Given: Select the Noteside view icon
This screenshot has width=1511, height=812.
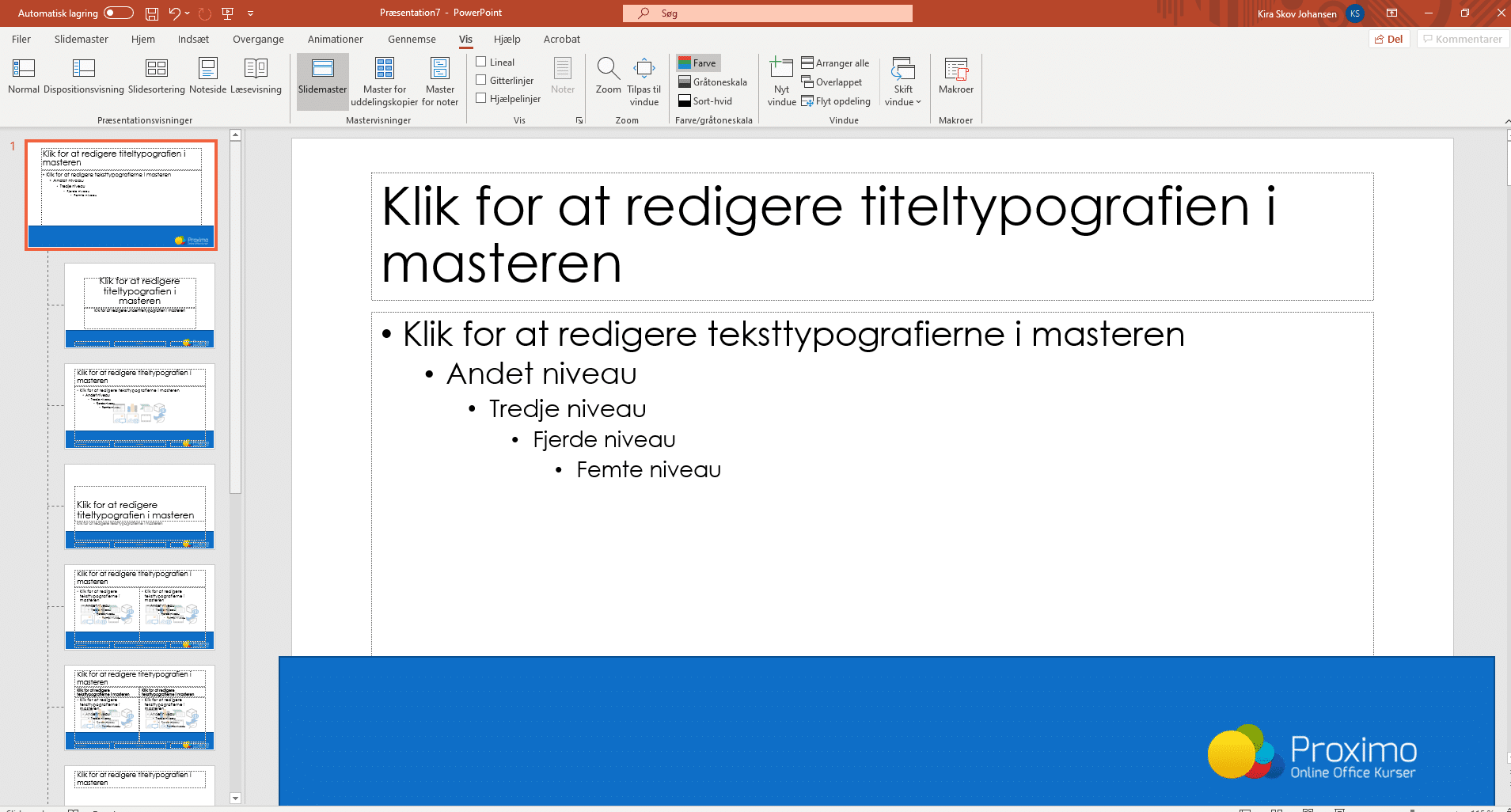Looking at the screenshot, I should tap(207, 75).
